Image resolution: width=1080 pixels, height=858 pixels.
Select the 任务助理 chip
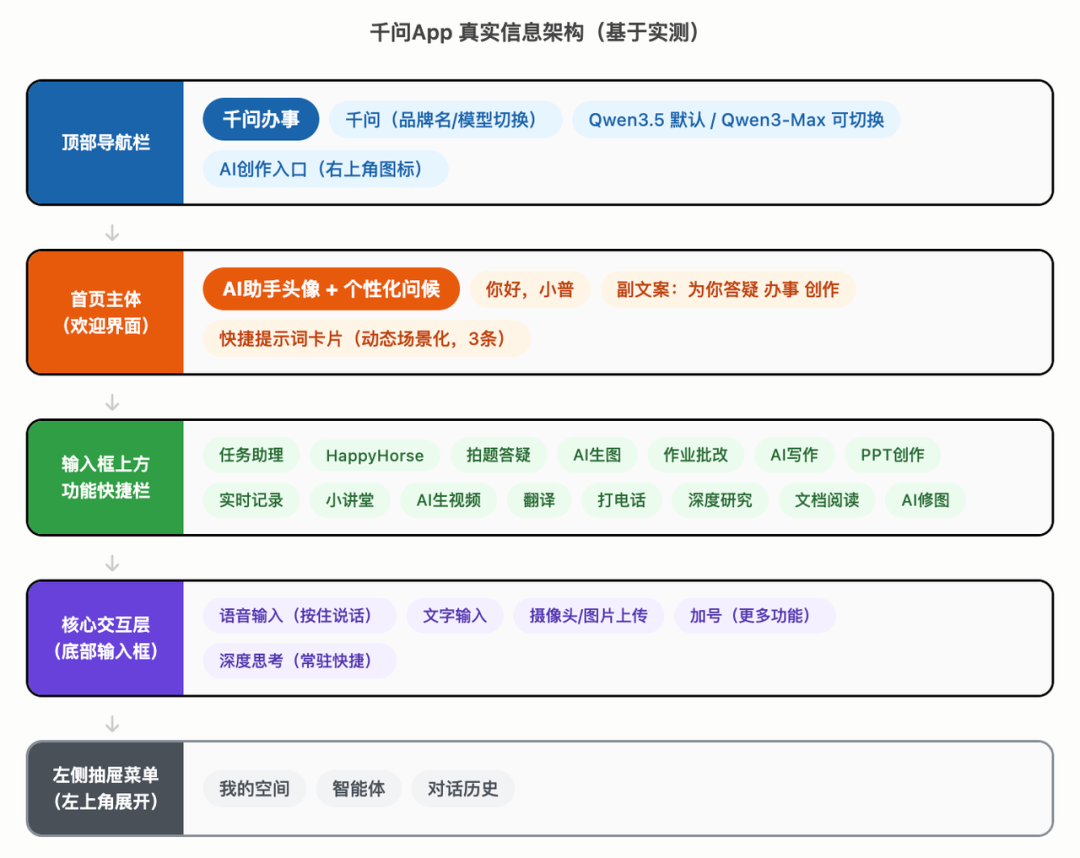point(251,455)
